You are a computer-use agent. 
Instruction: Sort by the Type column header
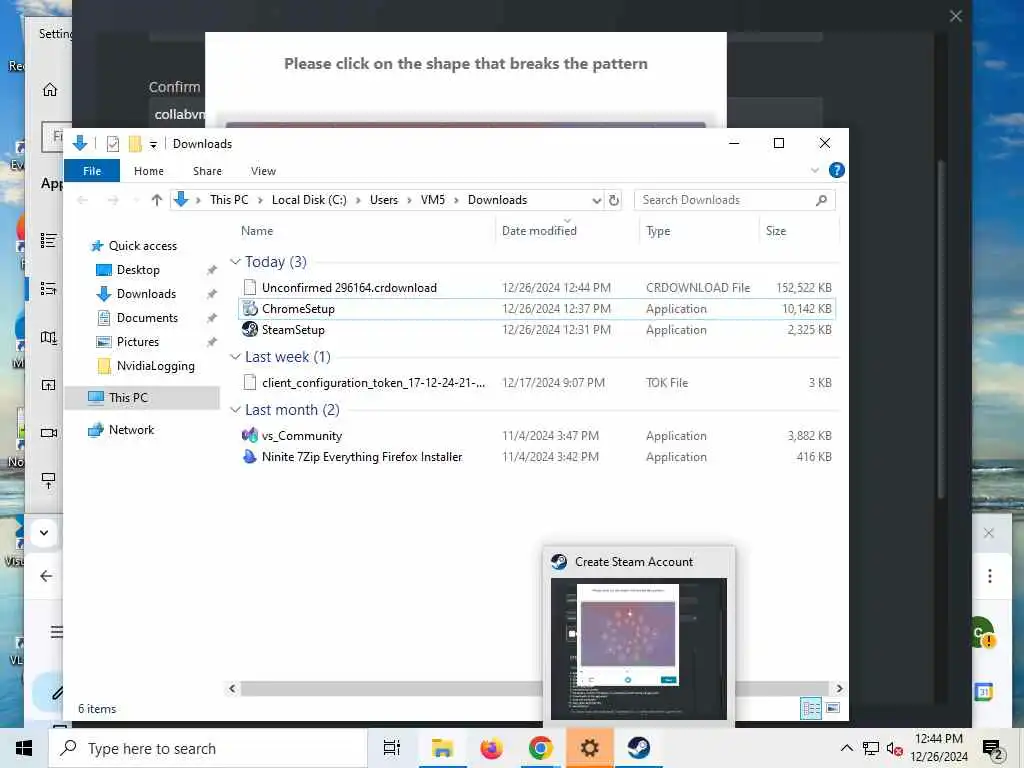(x=658, y=231)
